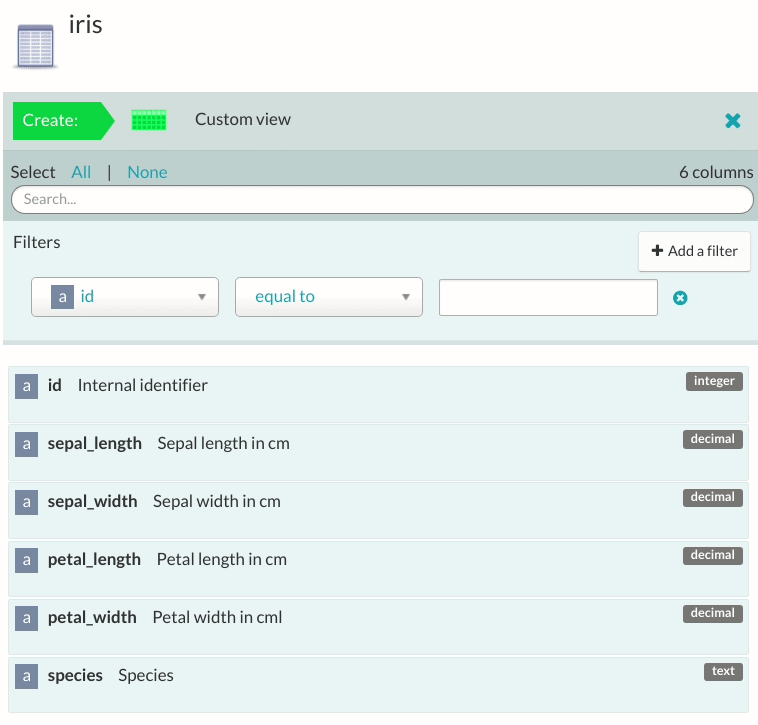758x725 pixels.
Task: Open the 'equal to' operator dropdown
Action: pos(328,297)
